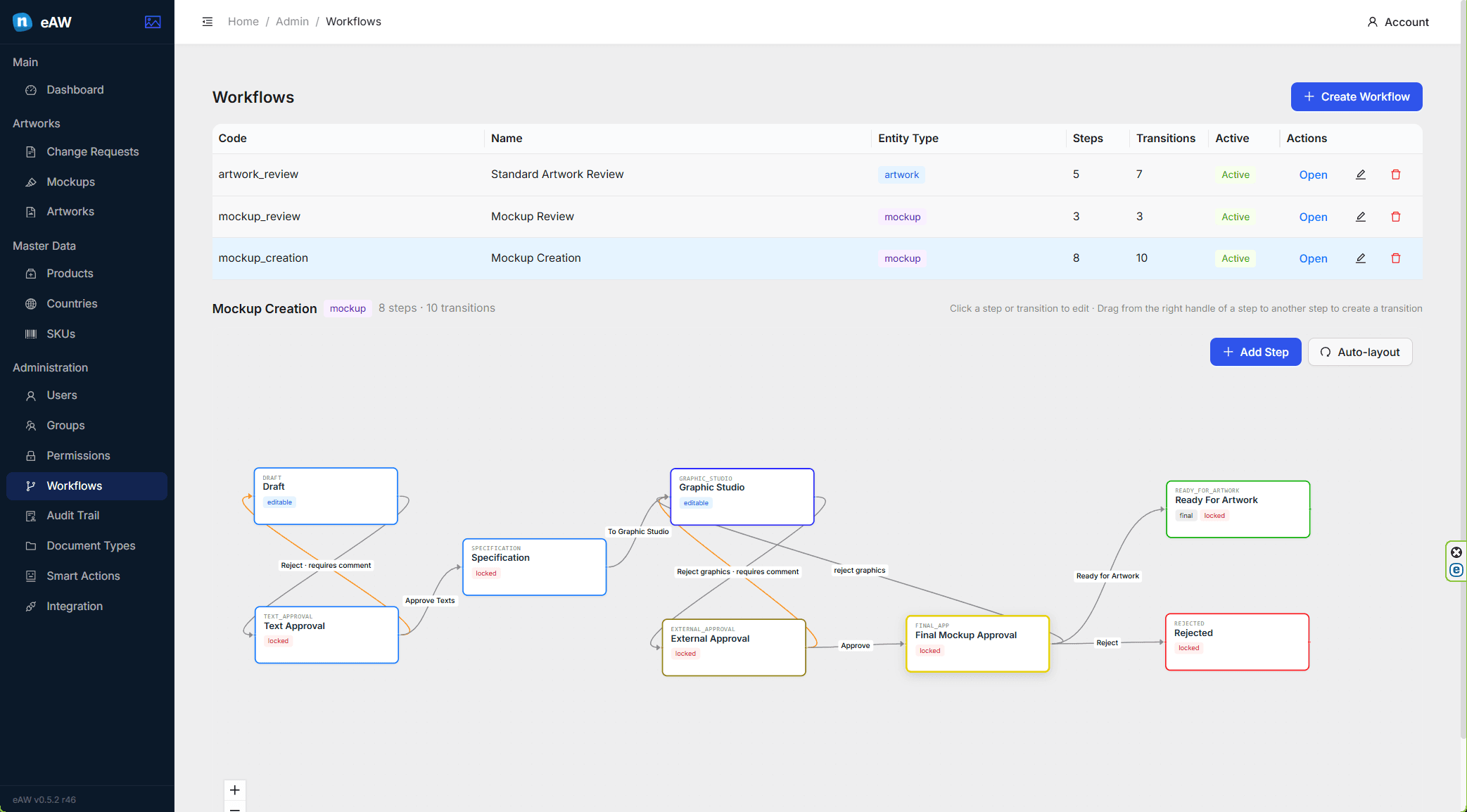This screenshot has height=812, width=1467.
Task: Select the Text Approval step node
Action: pyautogui.click(x=326, y=635)
